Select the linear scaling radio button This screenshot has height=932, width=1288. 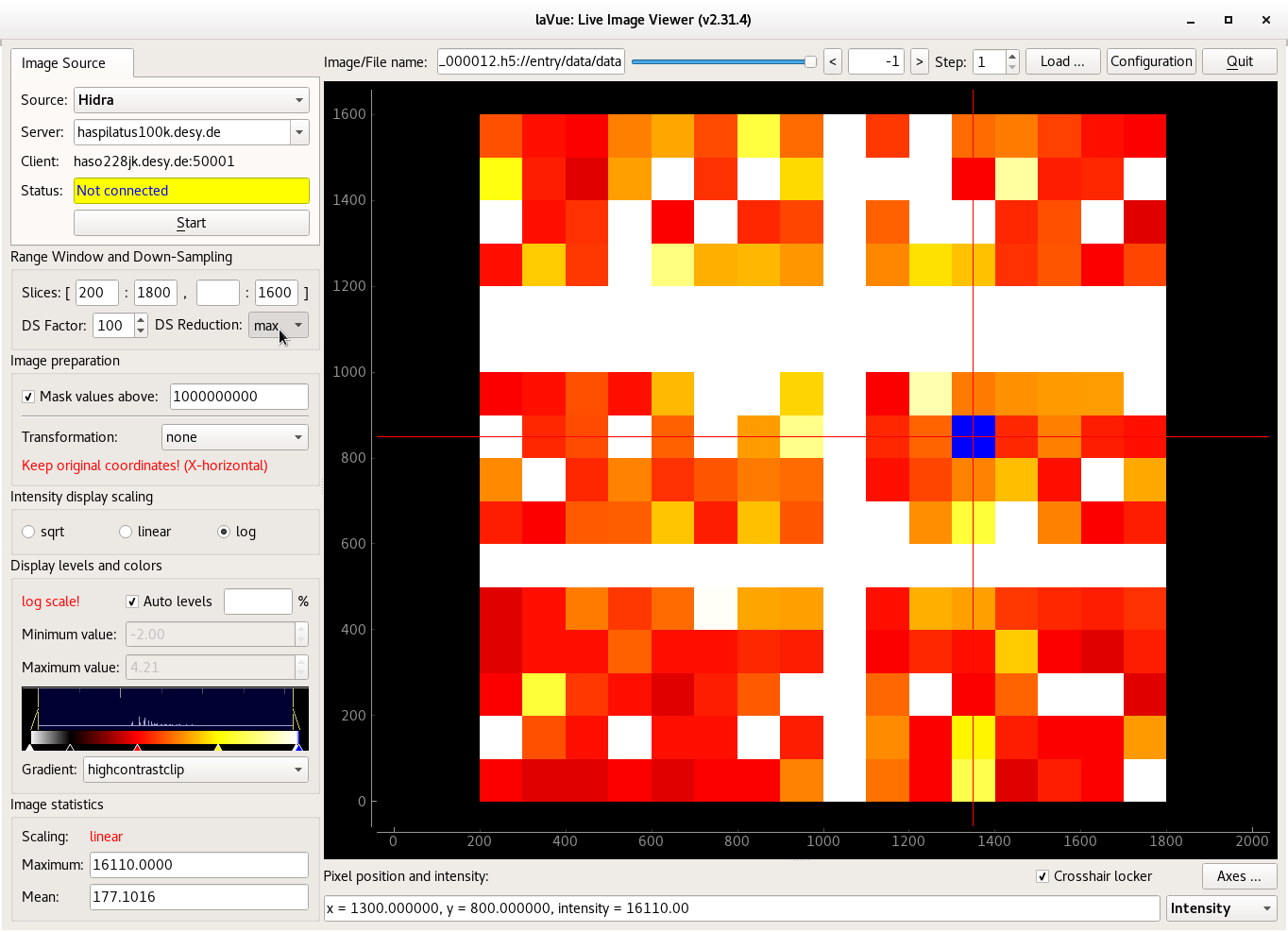[x=126, y=532]
